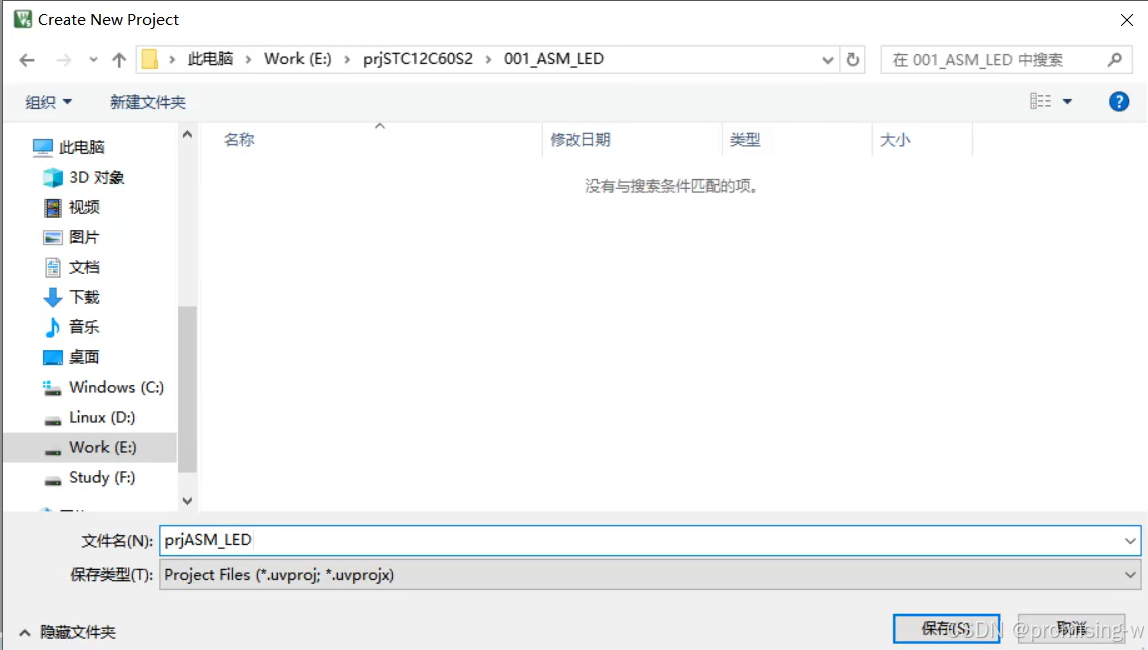Screen dimensions: 1148x650
Task: Click the Windows (C:) drive icon
Action: pos(51,388)
